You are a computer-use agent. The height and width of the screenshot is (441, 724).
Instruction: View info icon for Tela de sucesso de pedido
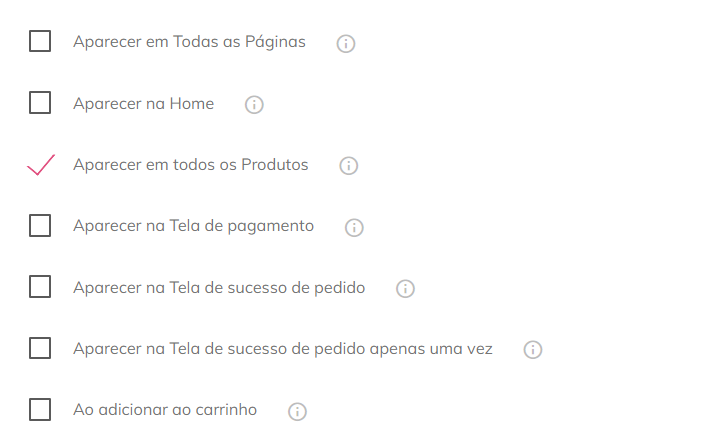tap(405, 289)
